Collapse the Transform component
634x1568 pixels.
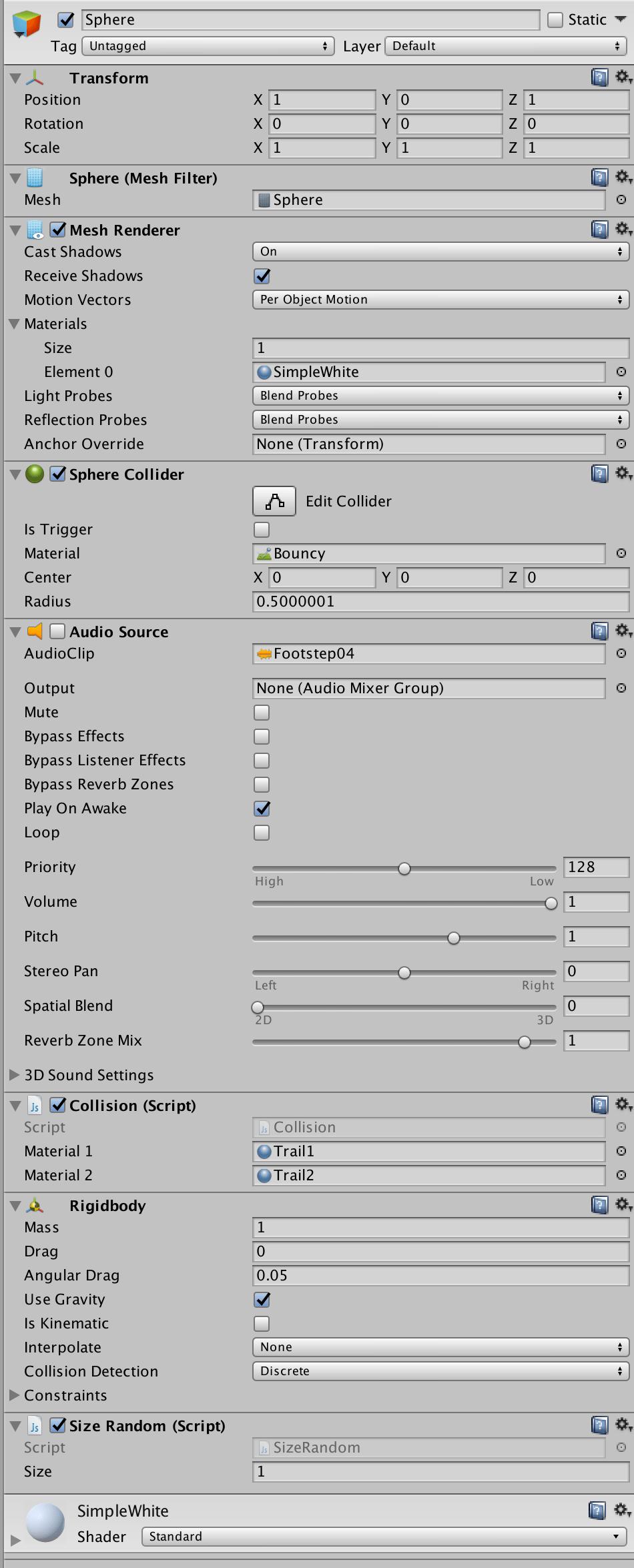[15, 78]
